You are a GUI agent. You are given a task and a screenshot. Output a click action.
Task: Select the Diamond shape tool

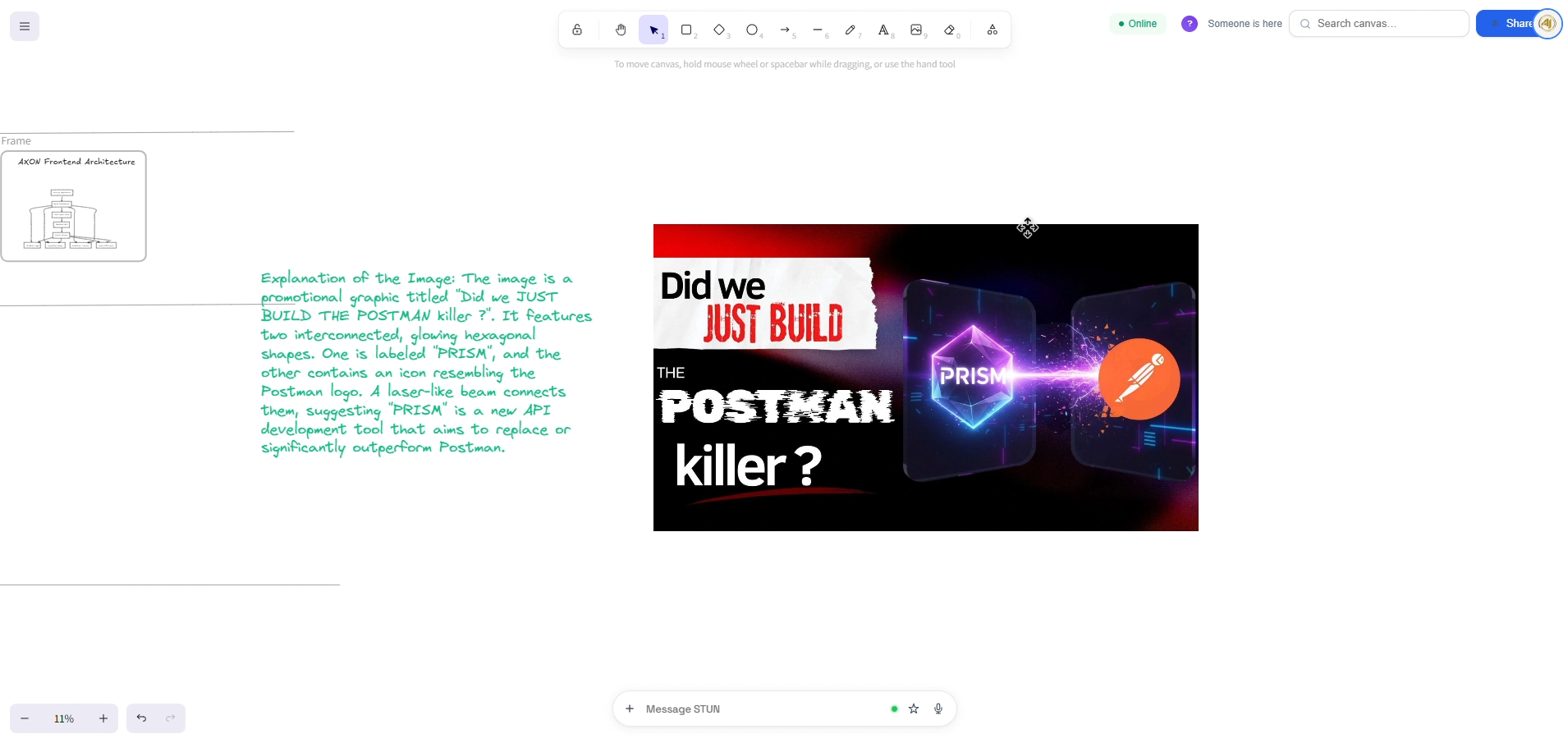(x=720, y=30)
